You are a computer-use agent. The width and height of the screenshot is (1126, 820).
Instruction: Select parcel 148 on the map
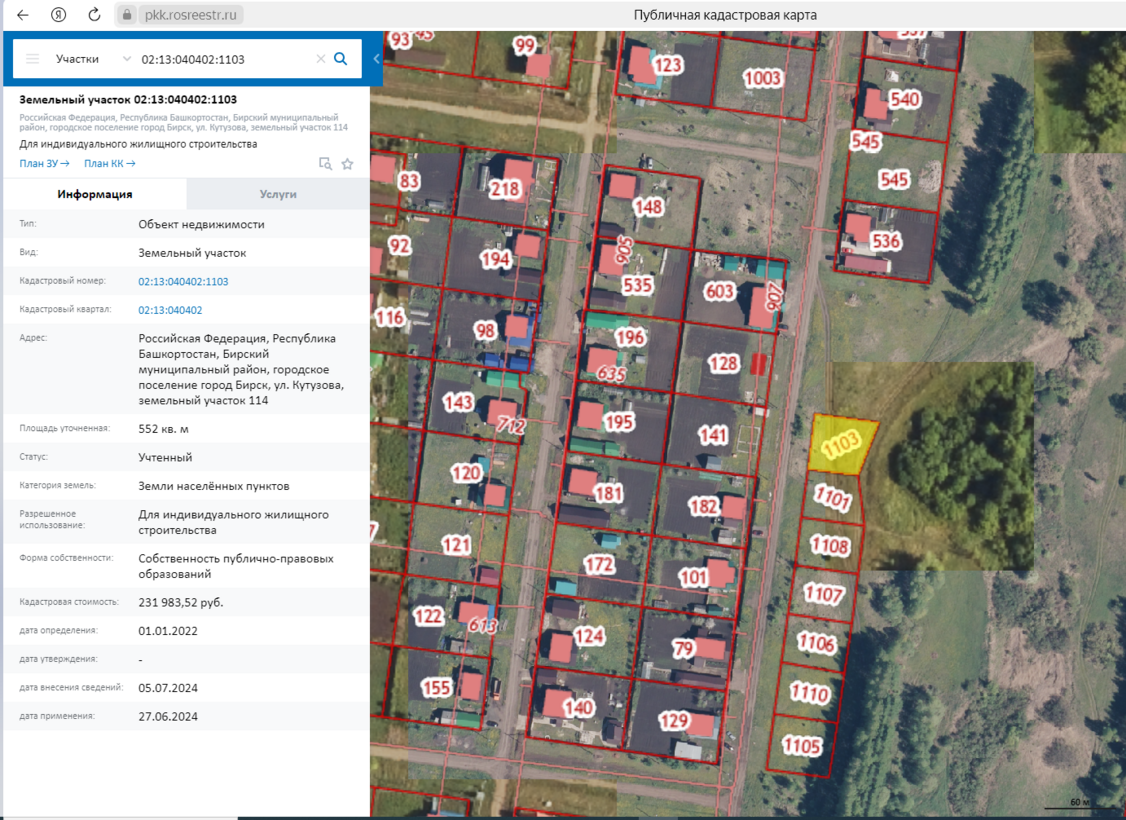tap(648, 207)
